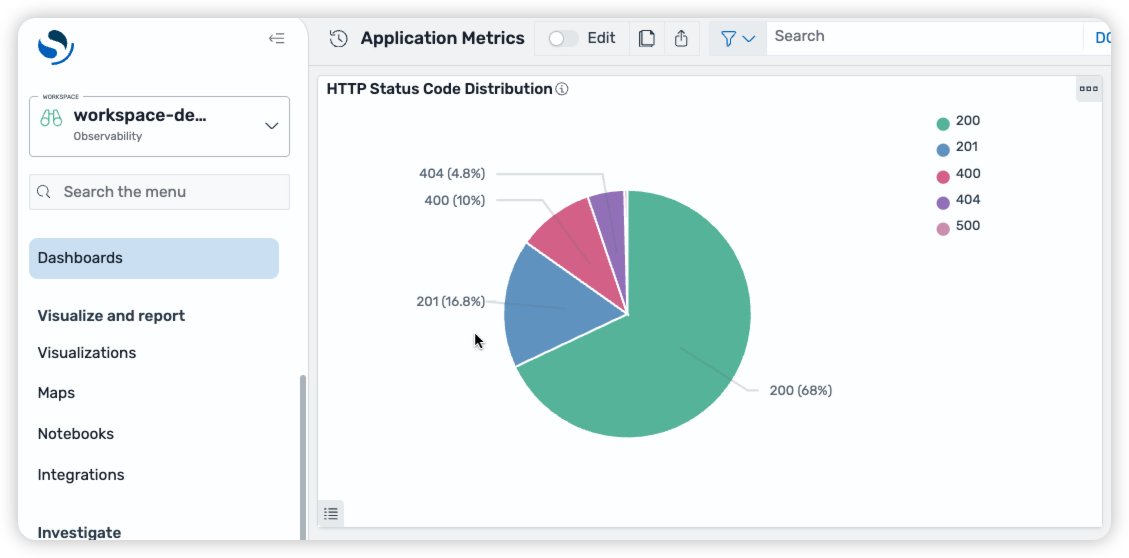1129x558 pixels.
Task: Toggle the Edit mode switch
Action: 563,39
